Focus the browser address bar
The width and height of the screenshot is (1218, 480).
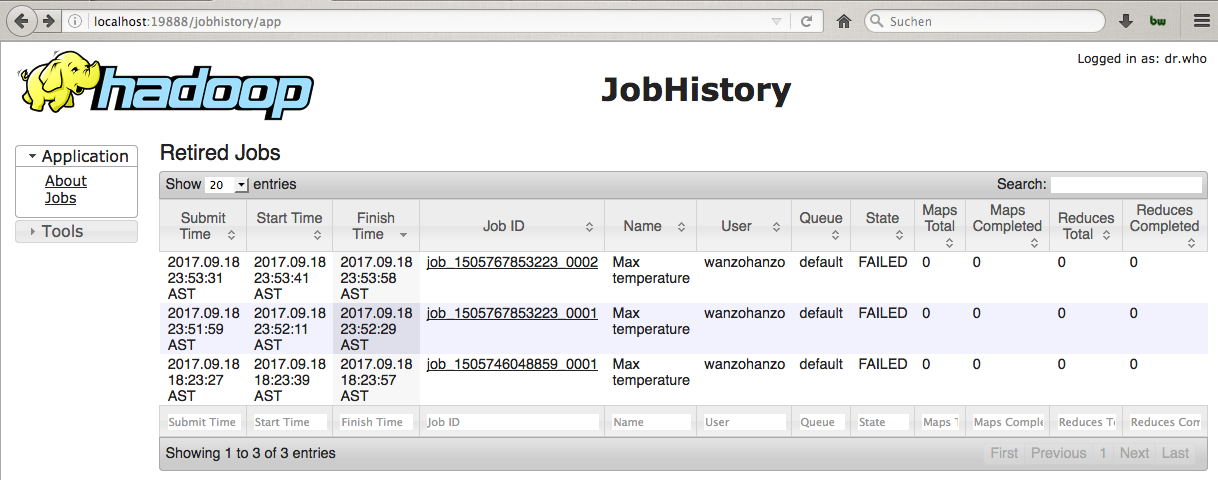[x=430, y=21]
